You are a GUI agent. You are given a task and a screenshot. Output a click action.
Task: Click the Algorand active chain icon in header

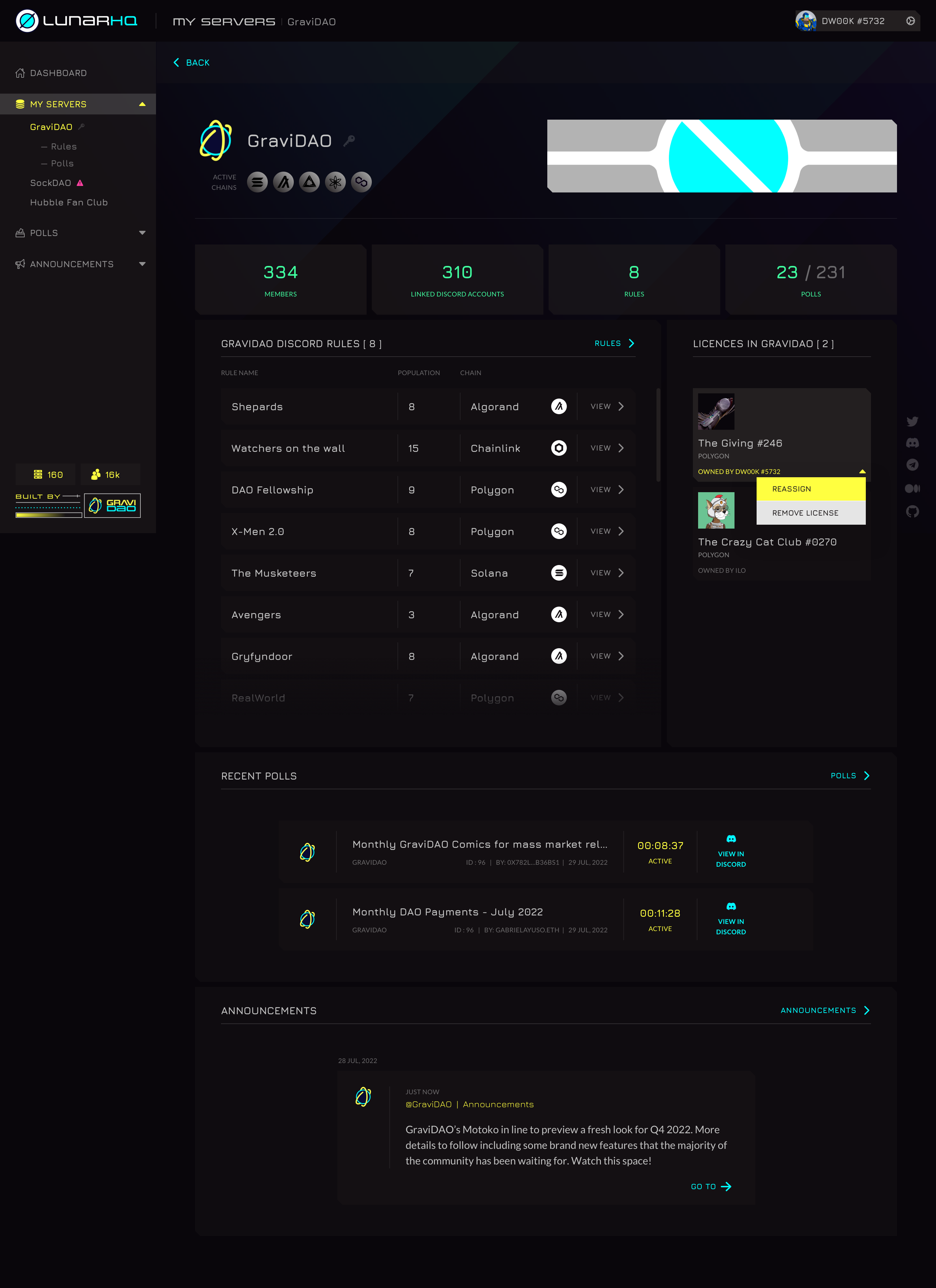click(283, 182)
